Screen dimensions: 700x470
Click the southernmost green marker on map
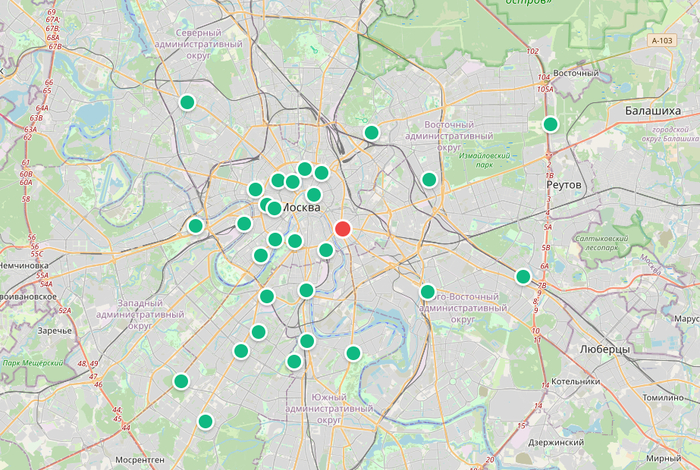(x=205, y=421)
